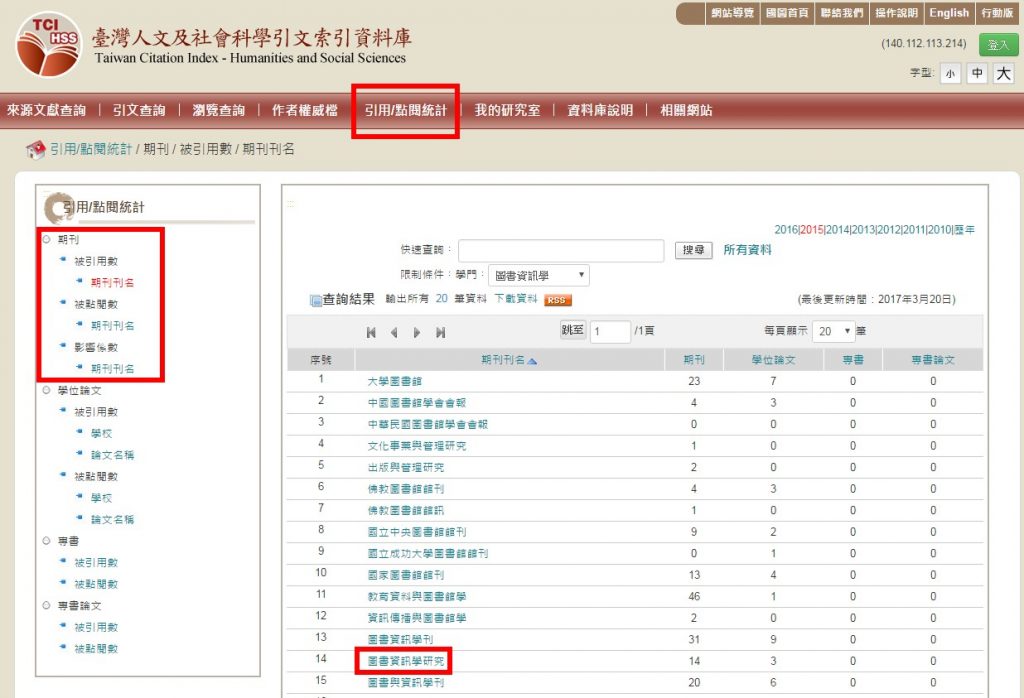Screen dimensions: 1024x698
Task: Click the 跳至 jump-to-page button
Action: [x=573, y=330]
